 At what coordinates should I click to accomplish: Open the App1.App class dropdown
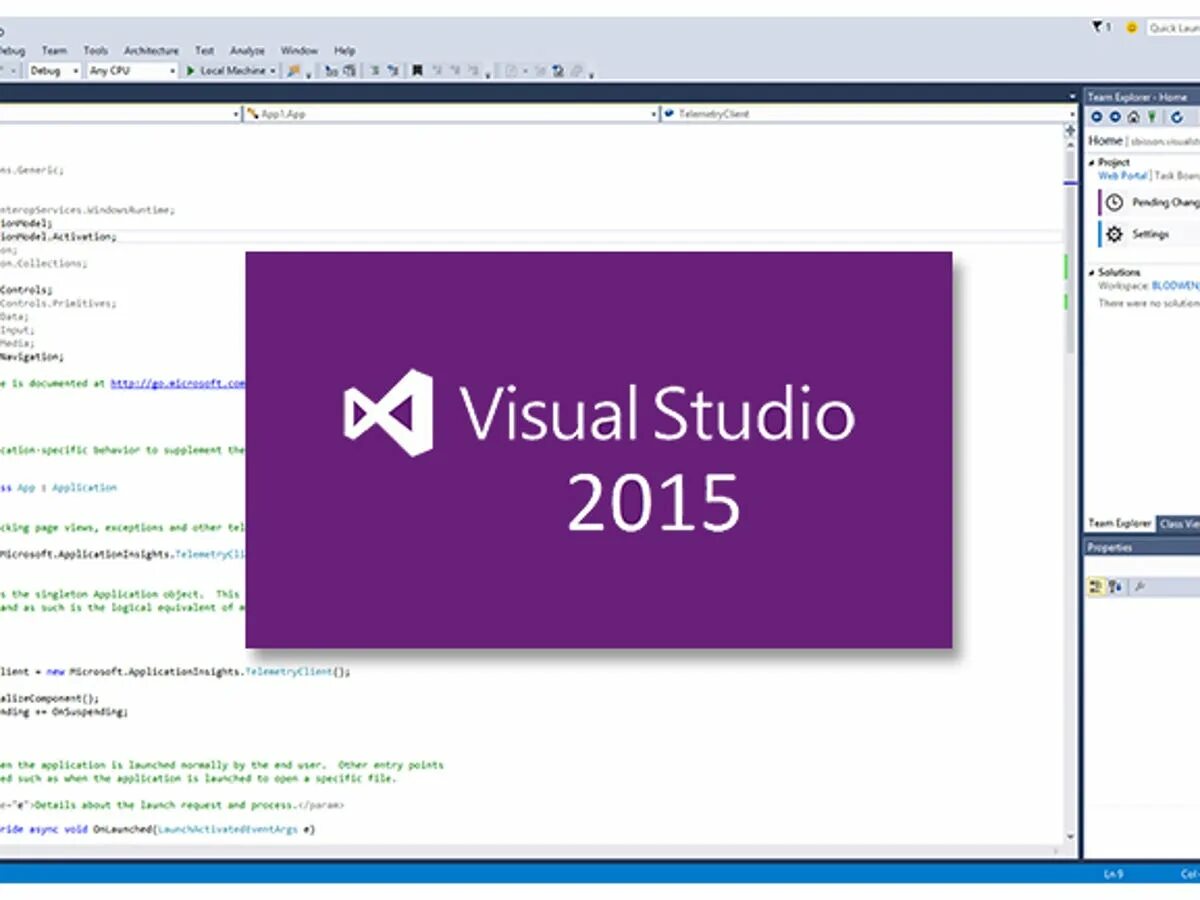click(x=451, y=114)
